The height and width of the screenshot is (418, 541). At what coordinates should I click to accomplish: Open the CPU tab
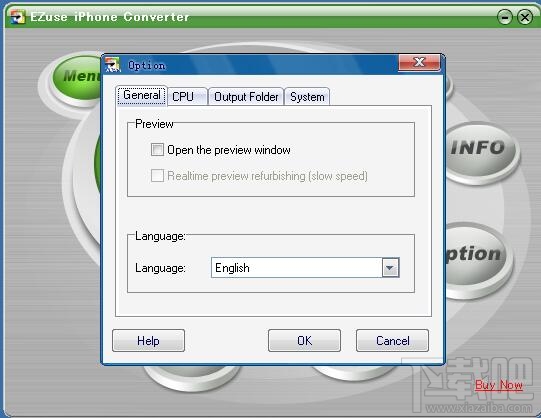coord(187,97)
